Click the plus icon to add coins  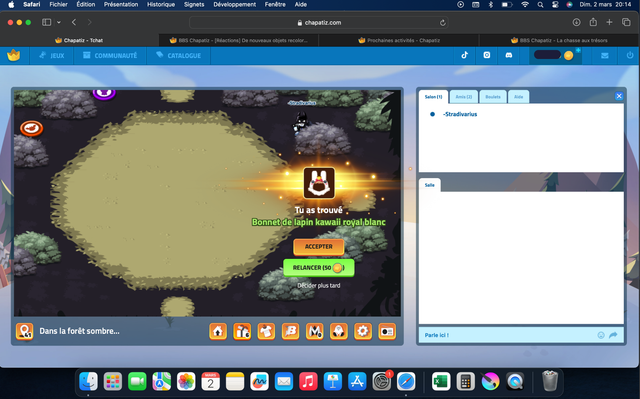pos(578,50)
